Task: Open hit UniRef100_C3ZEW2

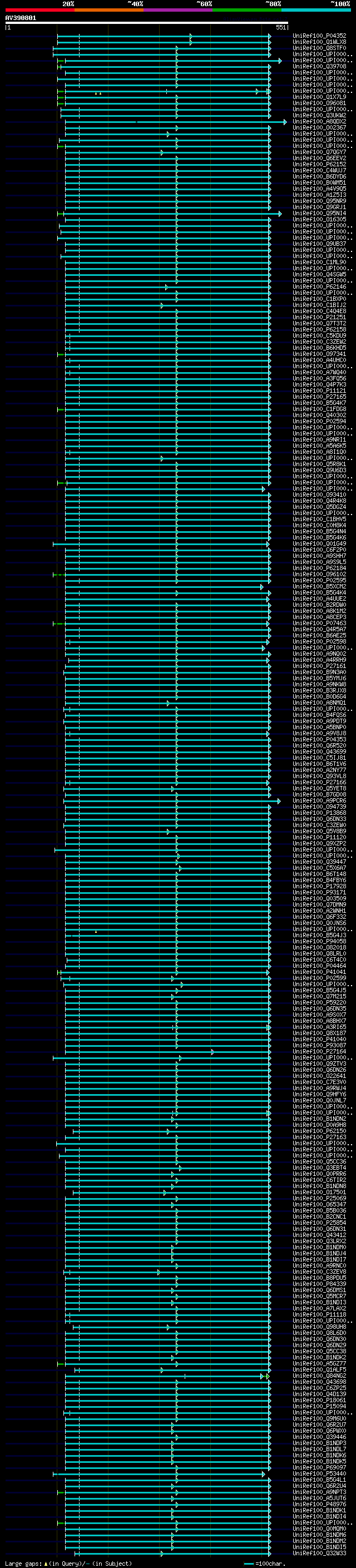Action: pyautogui.click(x=319, y=342)
